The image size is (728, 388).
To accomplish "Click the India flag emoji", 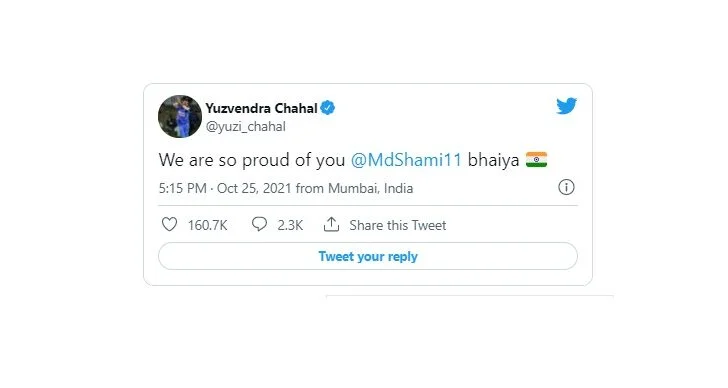I will (536, 160).
